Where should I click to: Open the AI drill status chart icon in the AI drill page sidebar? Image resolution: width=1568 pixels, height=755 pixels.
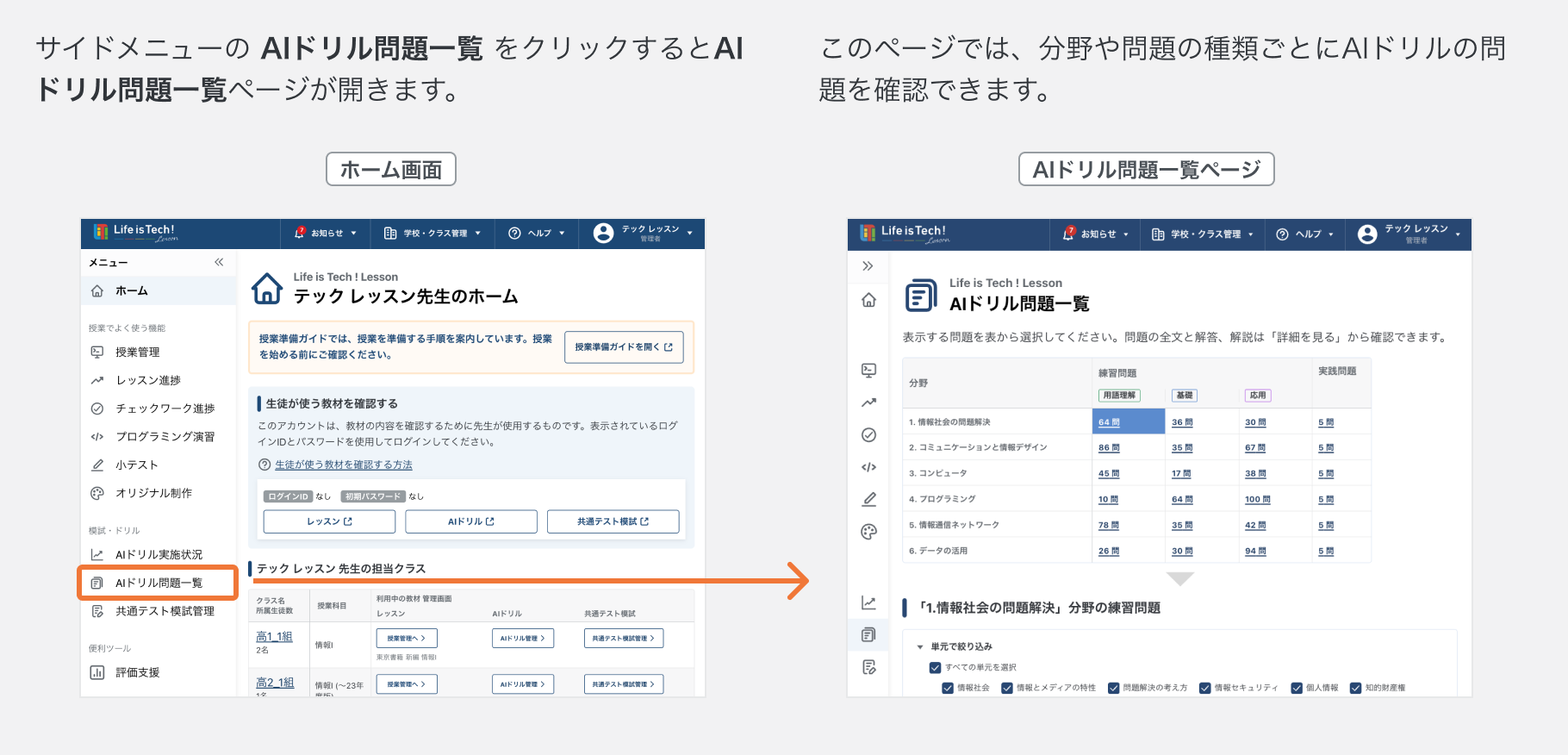tap(868, 602)
